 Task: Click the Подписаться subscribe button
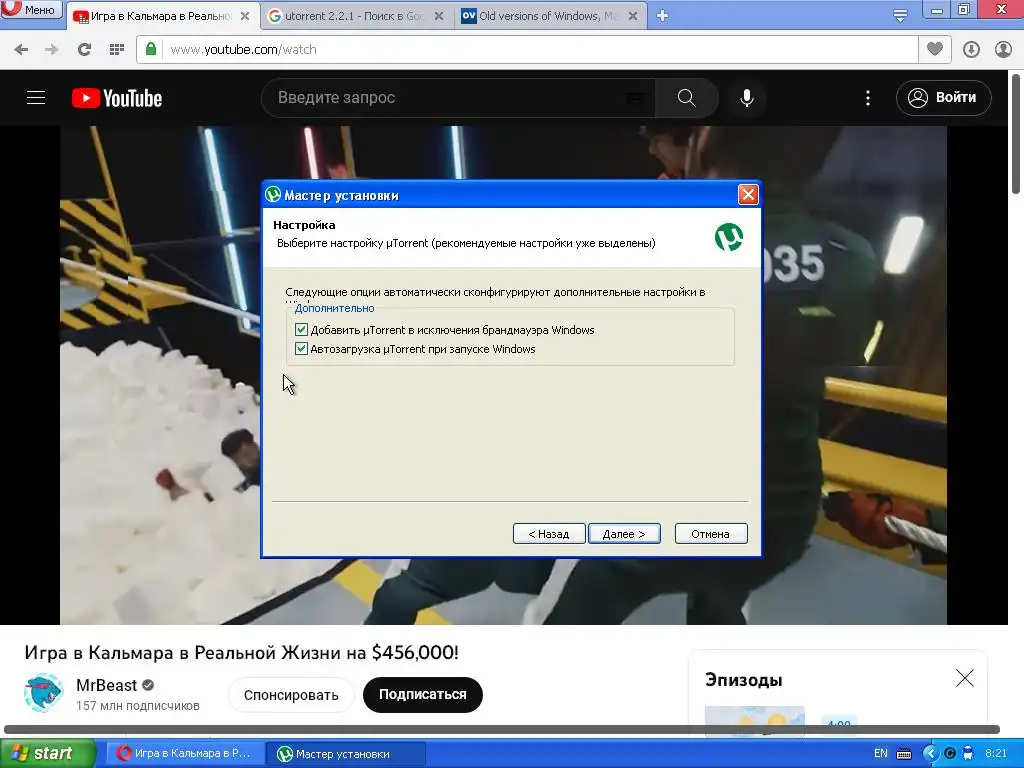[x=423, y=695]
